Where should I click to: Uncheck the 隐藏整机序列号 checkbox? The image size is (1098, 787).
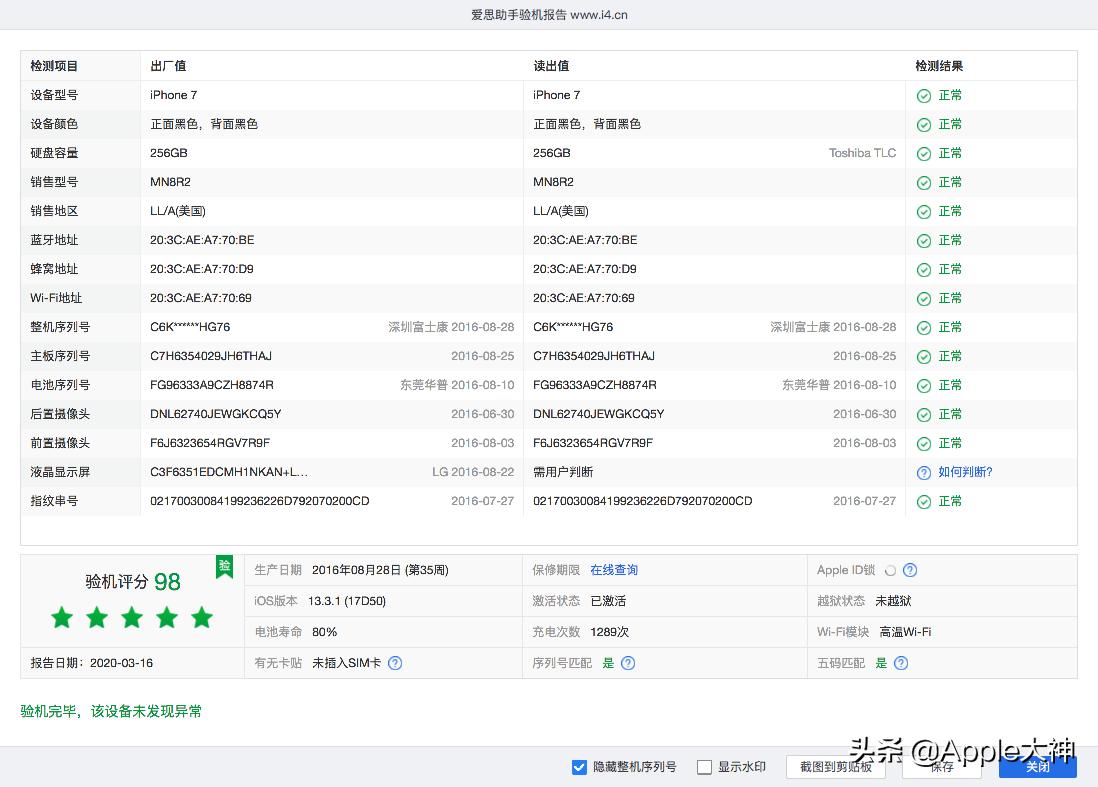point(579,766)
